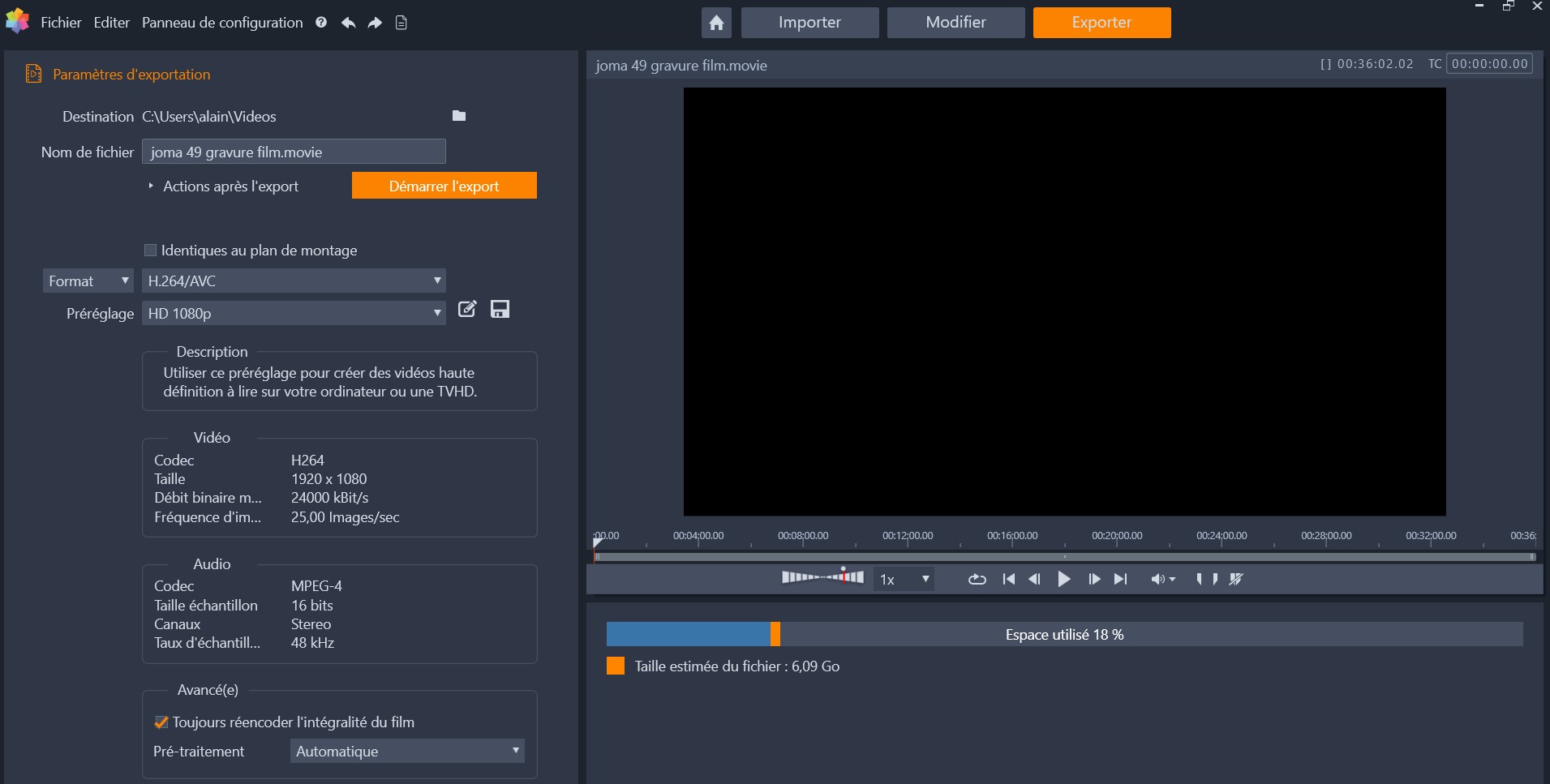Jump to start of the movie
This screenshot has width=1550, height=784.
coord(1008,579)
